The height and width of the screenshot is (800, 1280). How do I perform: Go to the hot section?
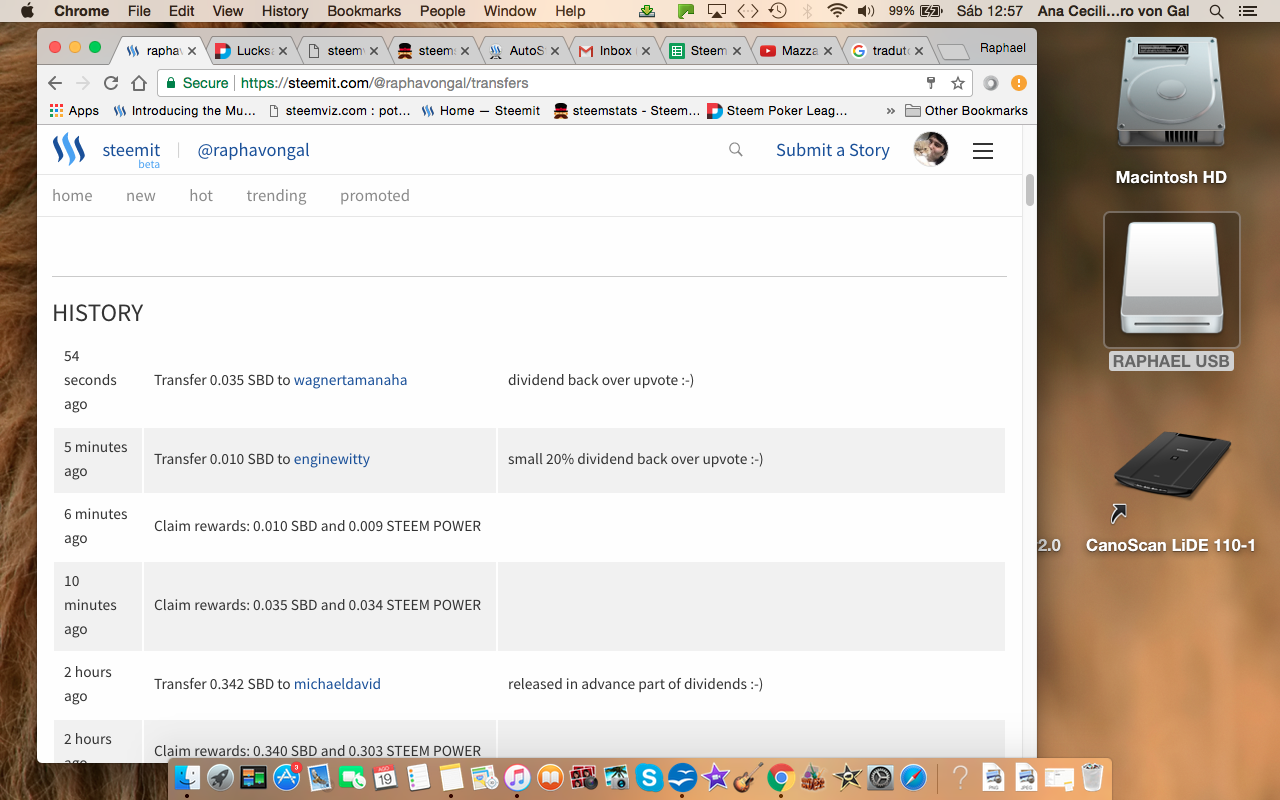tap(201, 196)
